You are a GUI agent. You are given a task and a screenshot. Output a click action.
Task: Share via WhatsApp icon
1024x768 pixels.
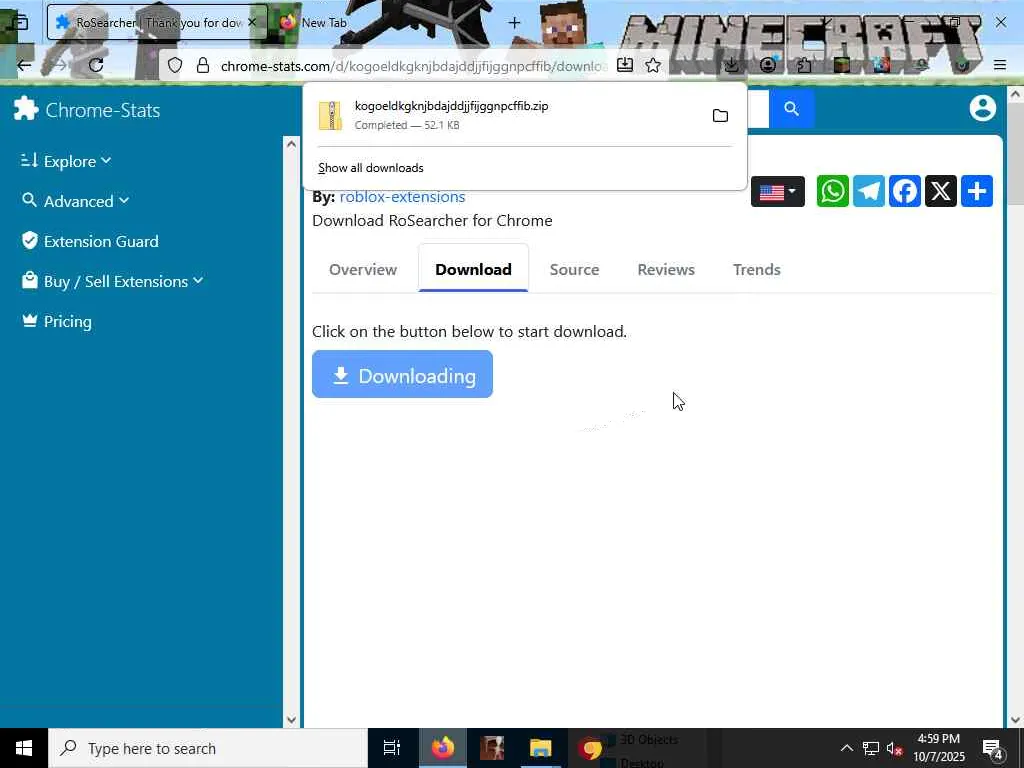(x=833, y=191)
